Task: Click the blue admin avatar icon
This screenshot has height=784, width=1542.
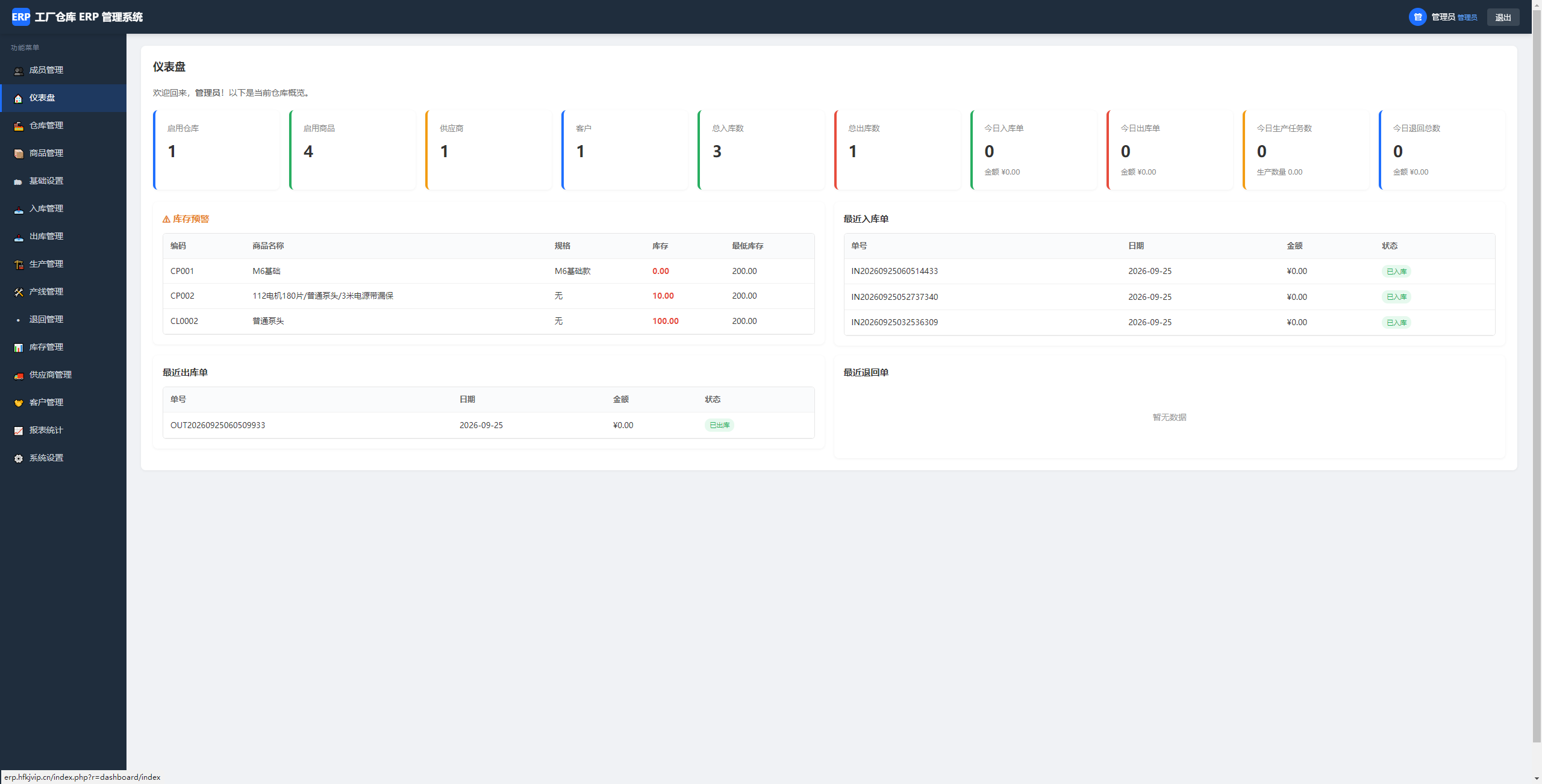Action: [1417, 17]
